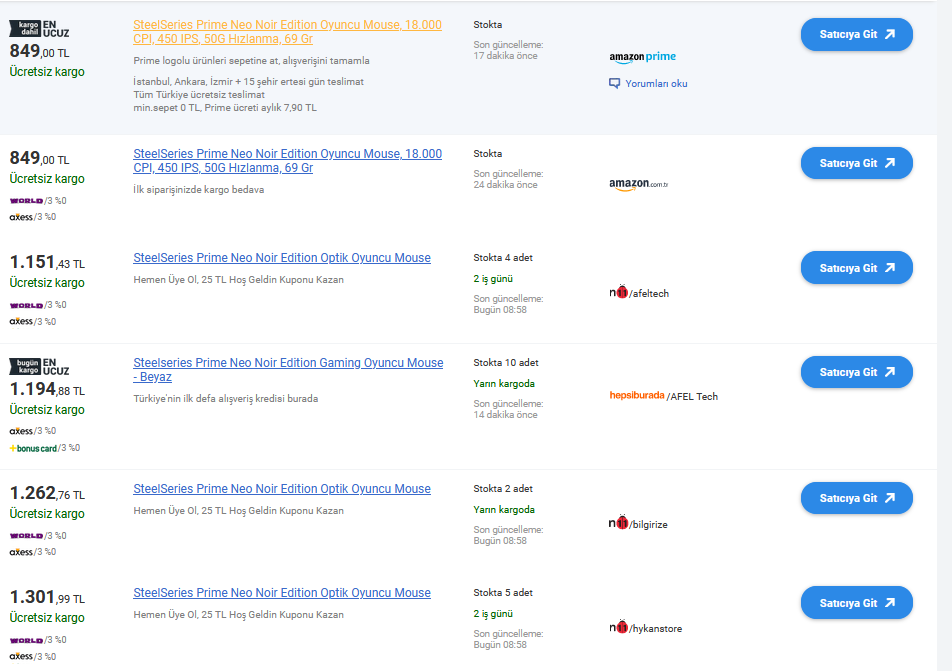The width and height of the screenshot is (952, 671).
Task: Click the 'kargo dahil' badge on first listing
Action: pyautogui.click(x=24, y=29)
